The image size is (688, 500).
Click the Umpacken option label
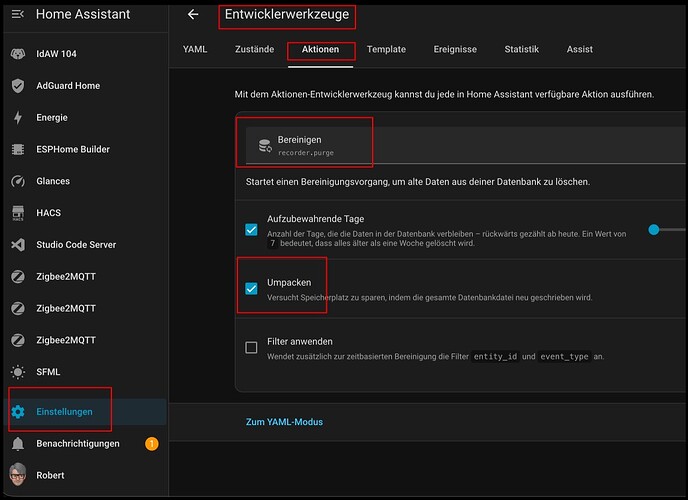click(x=289, y=283)
